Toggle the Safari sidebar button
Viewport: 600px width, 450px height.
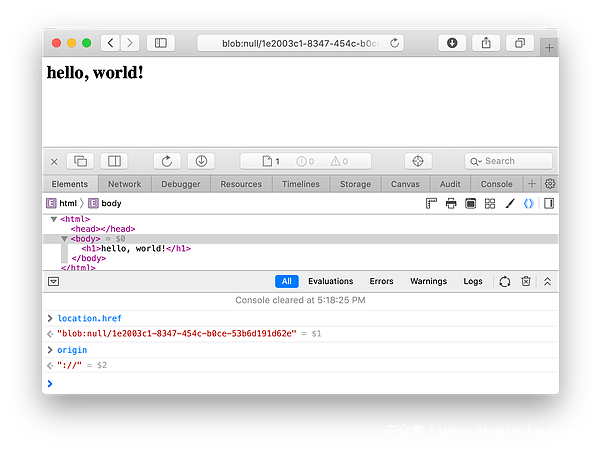[161, 43]
